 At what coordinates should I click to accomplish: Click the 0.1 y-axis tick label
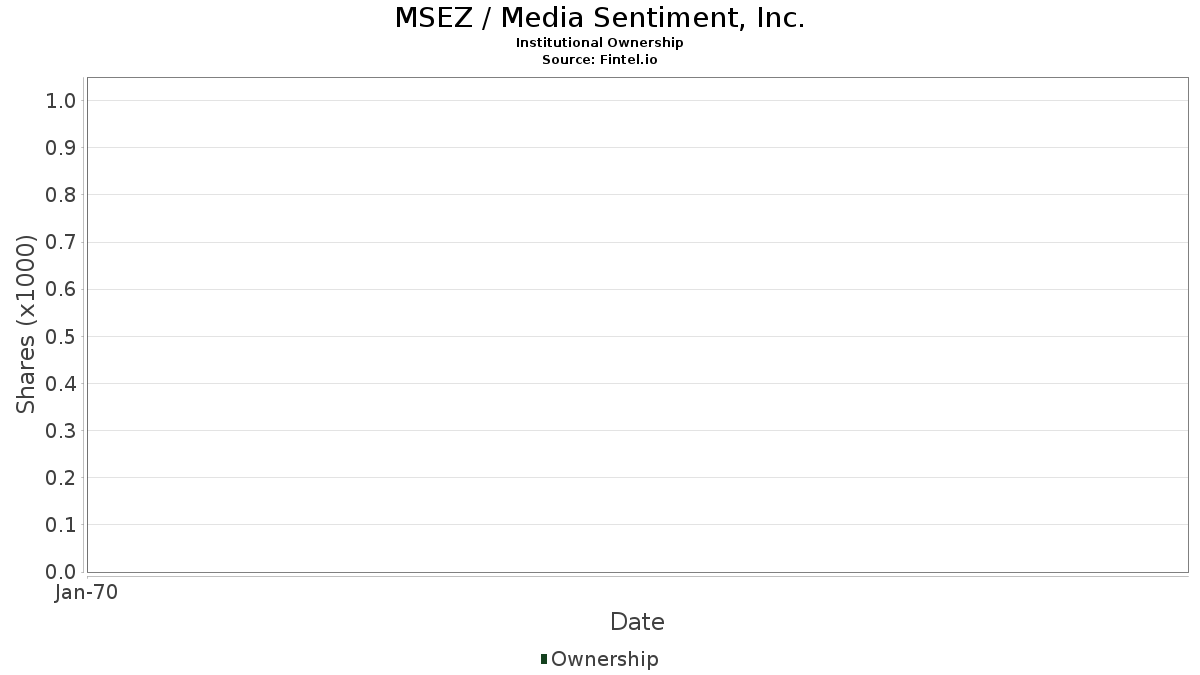[x=60, y=525]
